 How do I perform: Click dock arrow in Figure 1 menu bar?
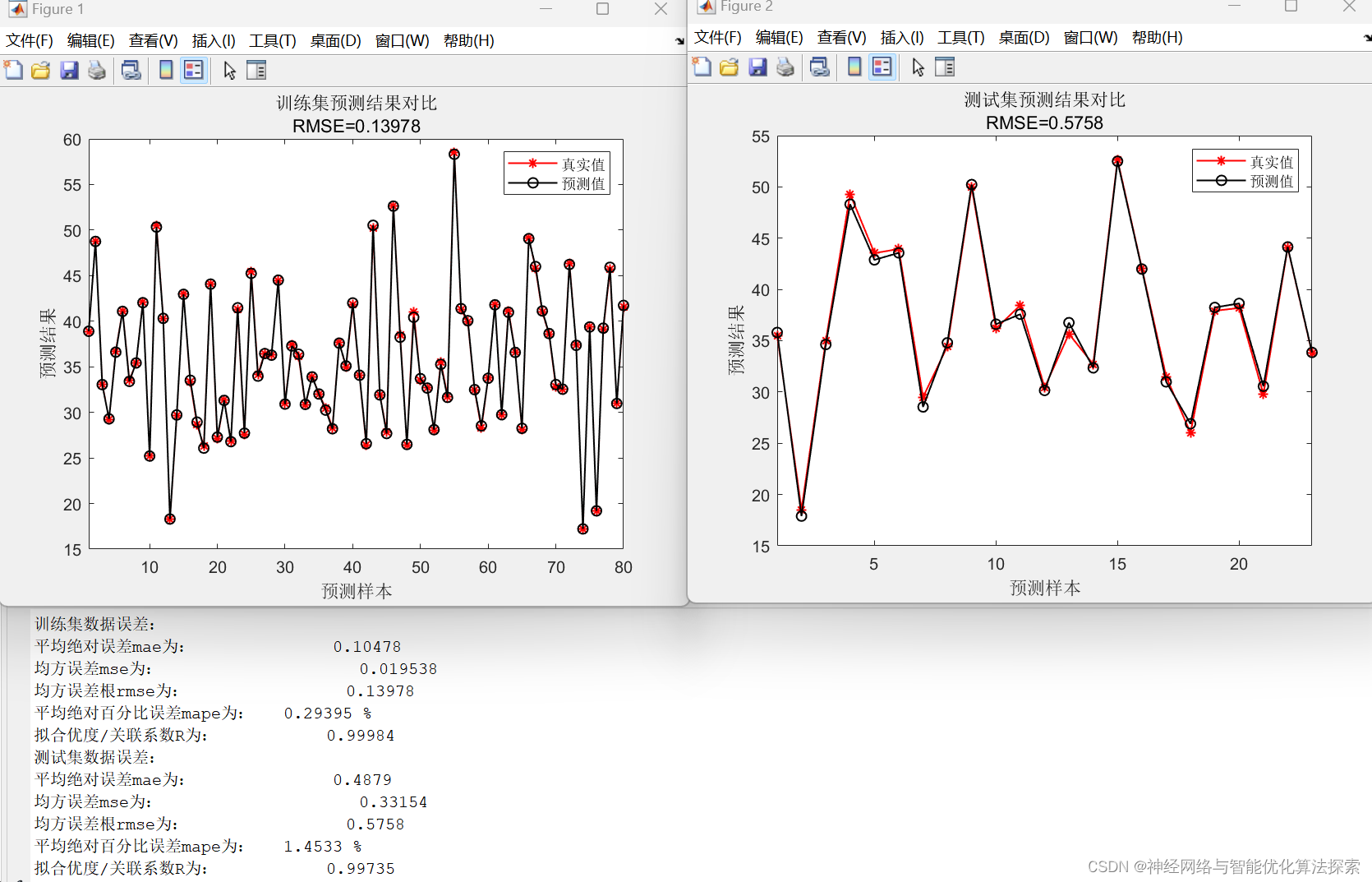[x=679, y=41]
